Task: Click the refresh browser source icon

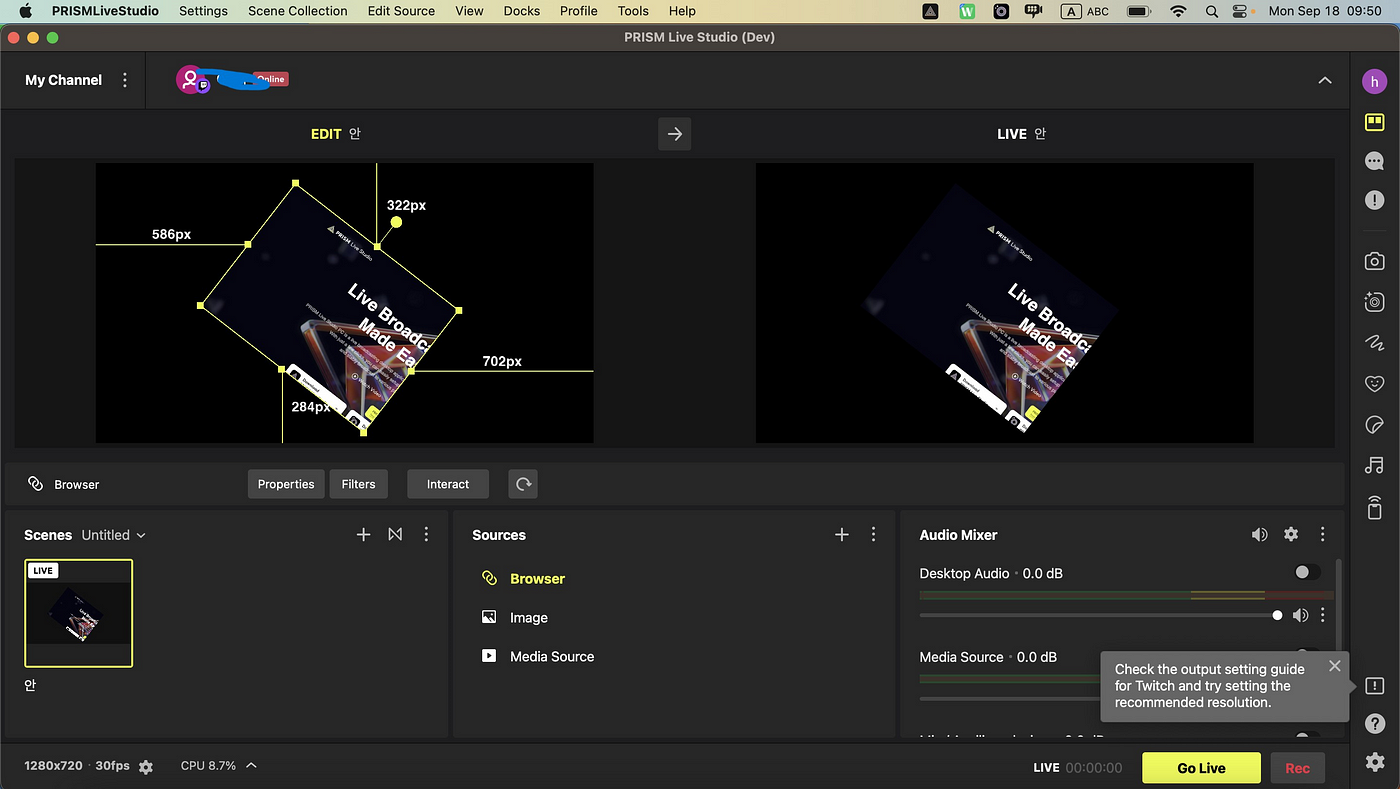Action: pyautogui.click(x=523, y=484)
